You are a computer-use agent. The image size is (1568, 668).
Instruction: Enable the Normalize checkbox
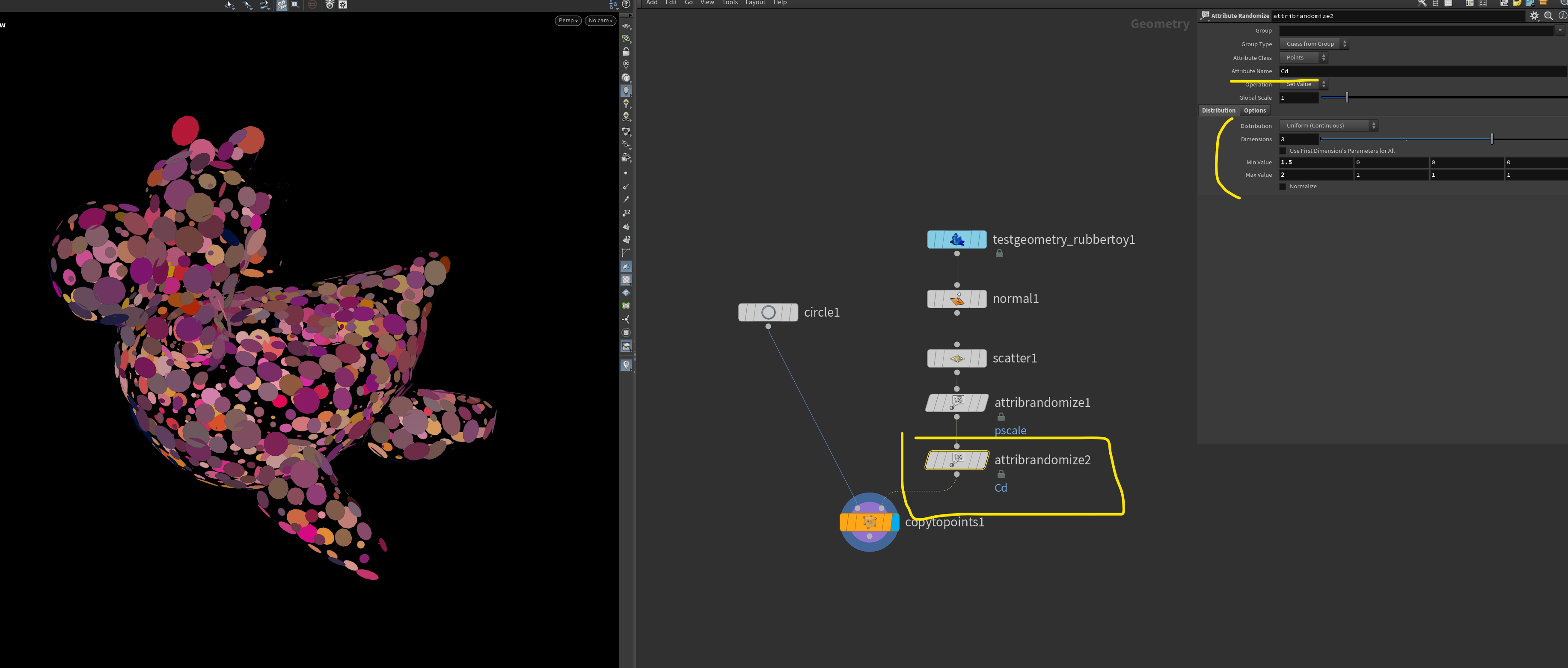click(1283, 186)
